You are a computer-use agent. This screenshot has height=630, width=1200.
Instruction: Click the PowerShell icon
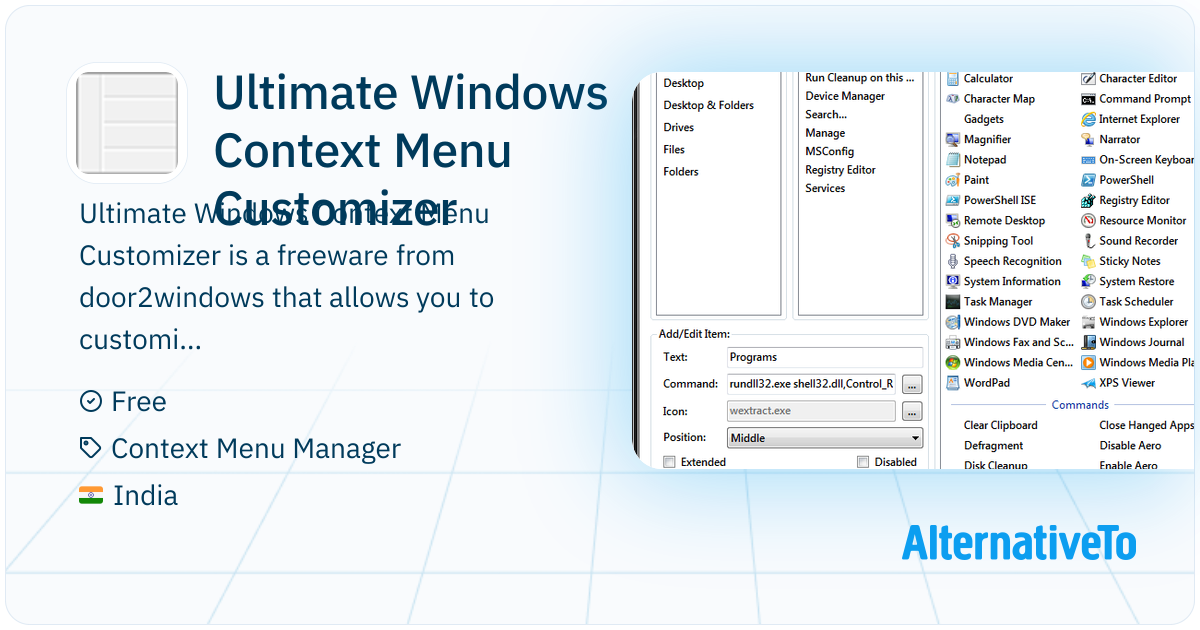pos(1089,180)
